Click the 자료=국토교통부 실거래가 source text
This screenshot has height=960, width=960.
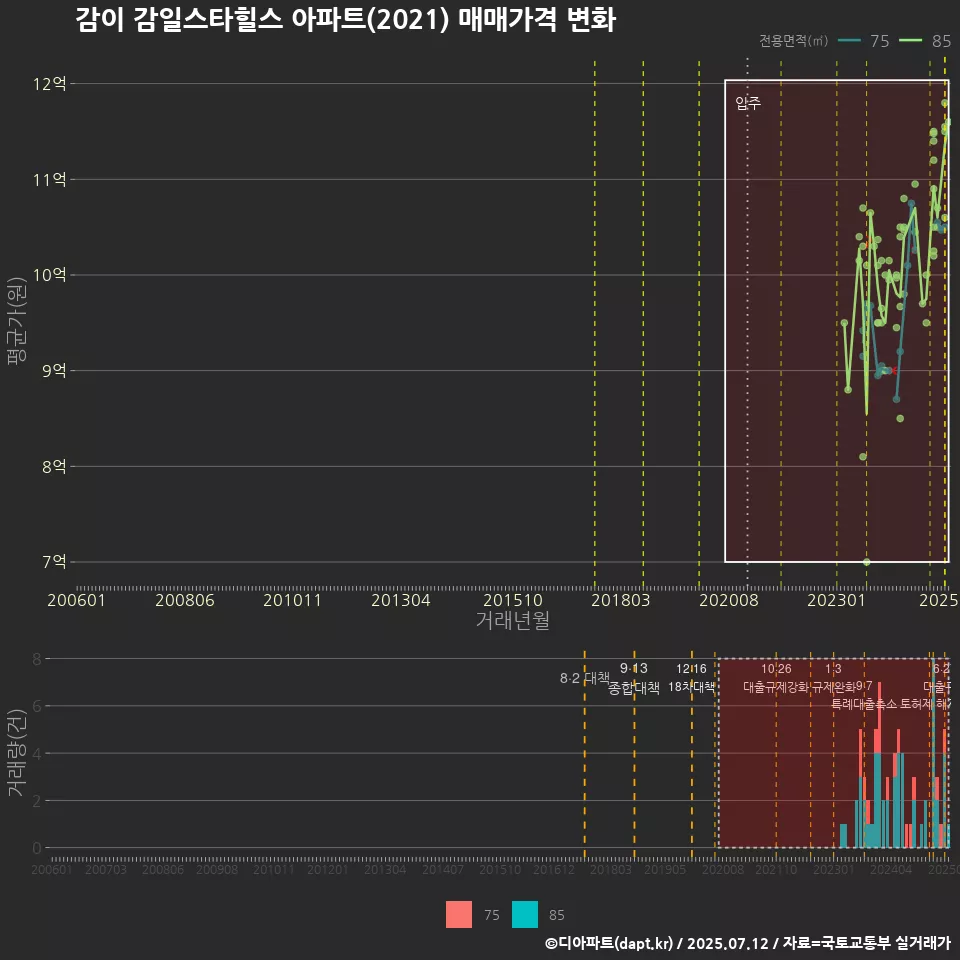click(x=866, y=943)
